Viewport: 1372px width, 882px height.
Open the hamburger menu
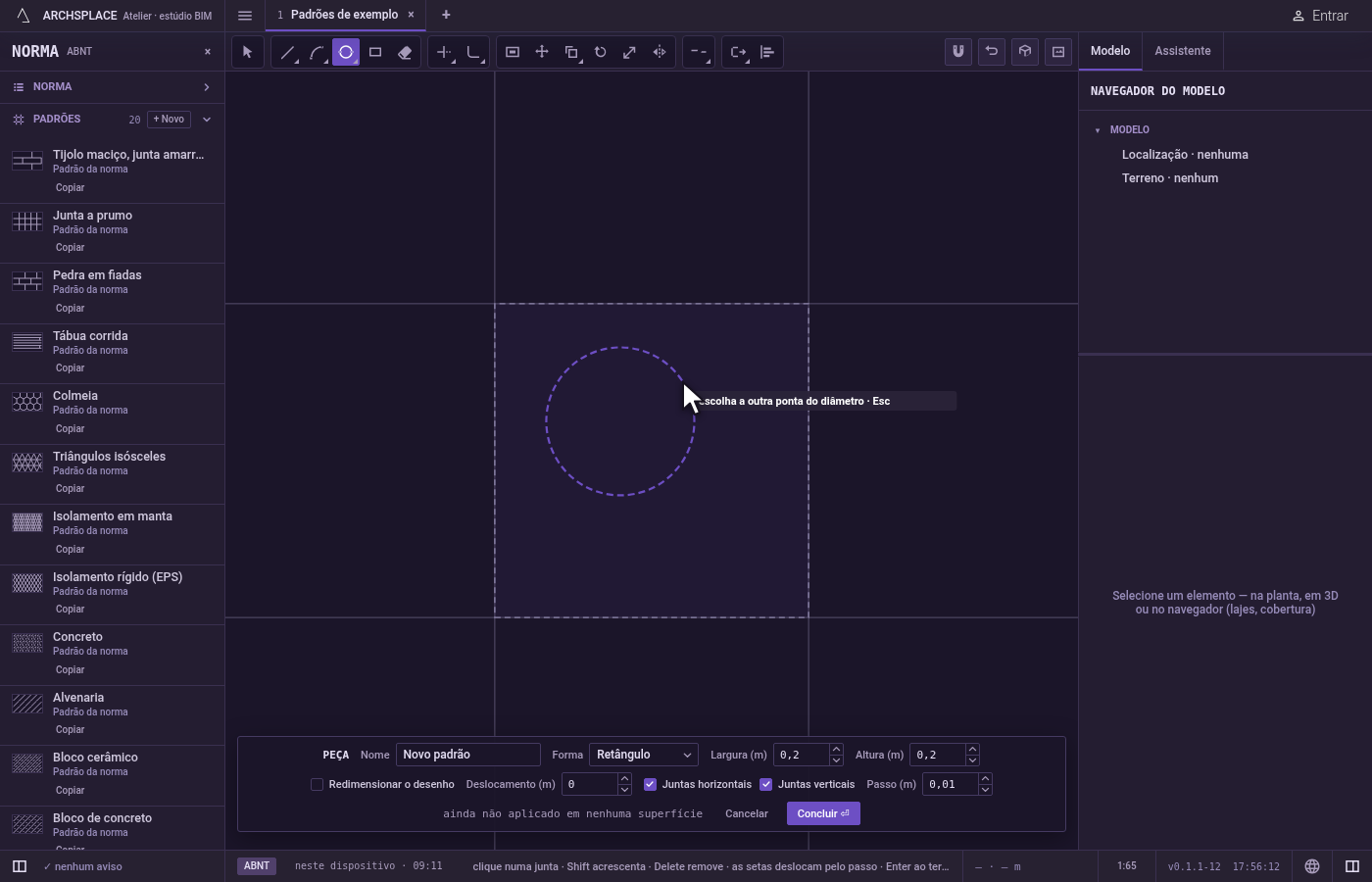tap(245, 16)
